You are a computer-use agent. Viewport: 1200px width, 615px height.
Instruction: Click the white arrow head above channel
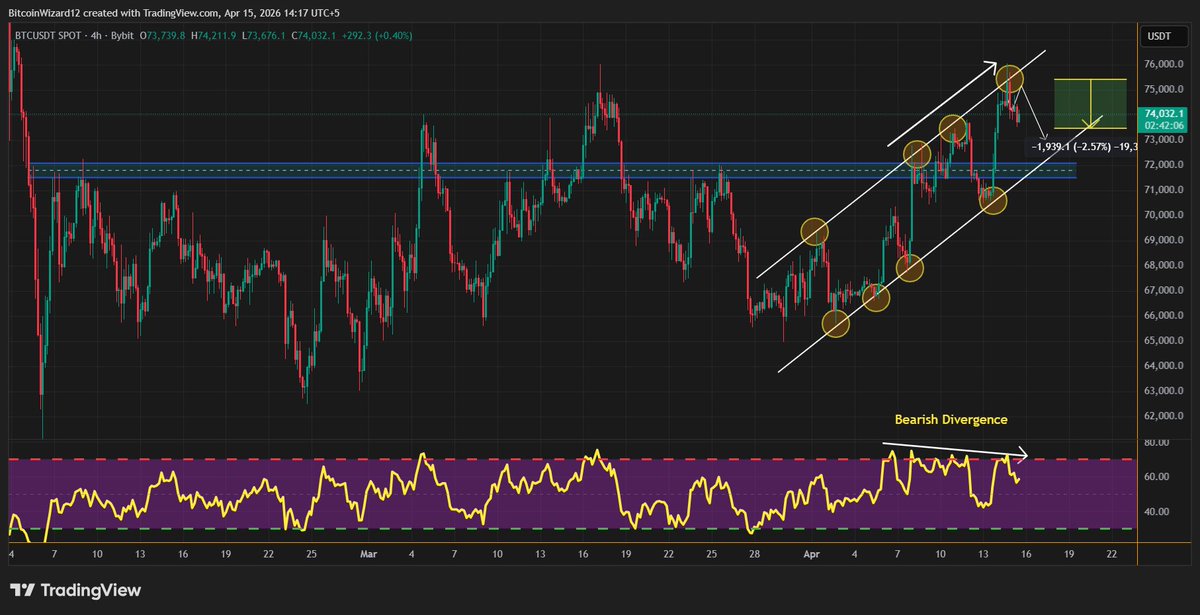tap(991, 67)
